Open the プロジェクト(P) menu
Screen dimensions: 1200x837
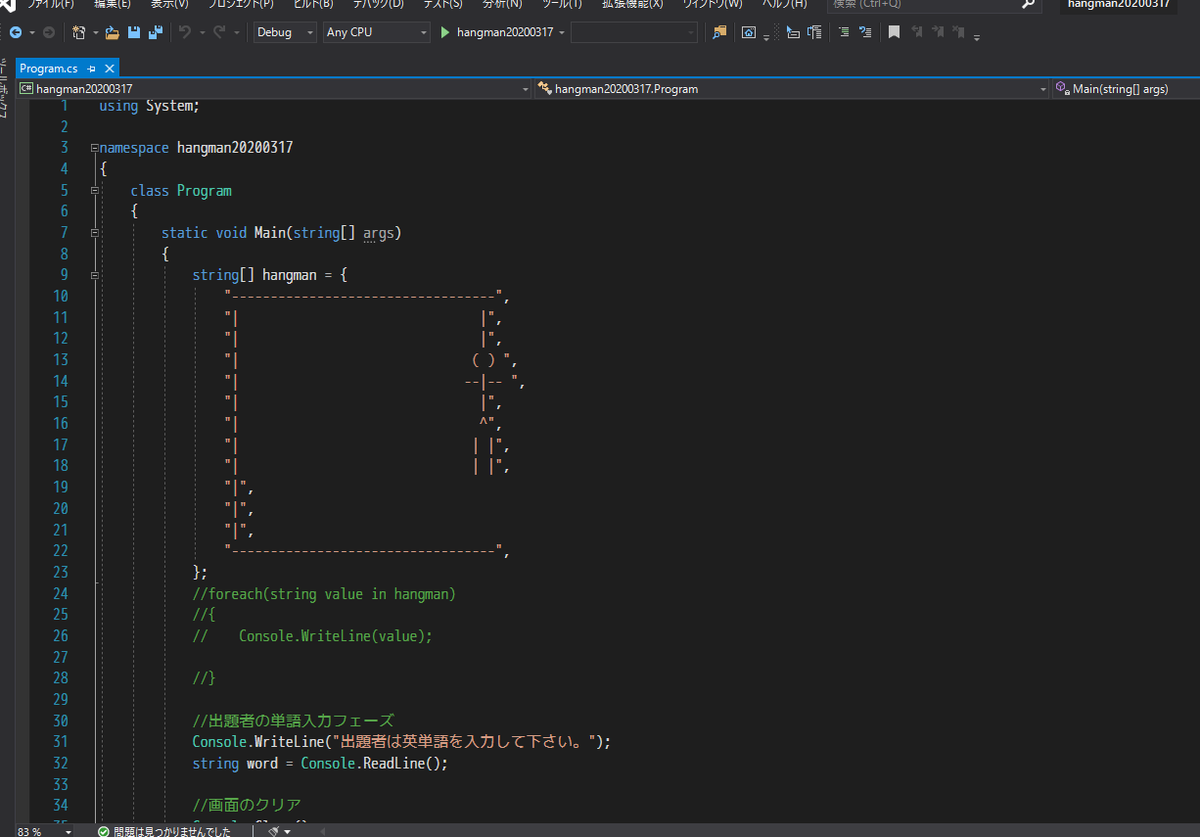(x=240, y=4)
